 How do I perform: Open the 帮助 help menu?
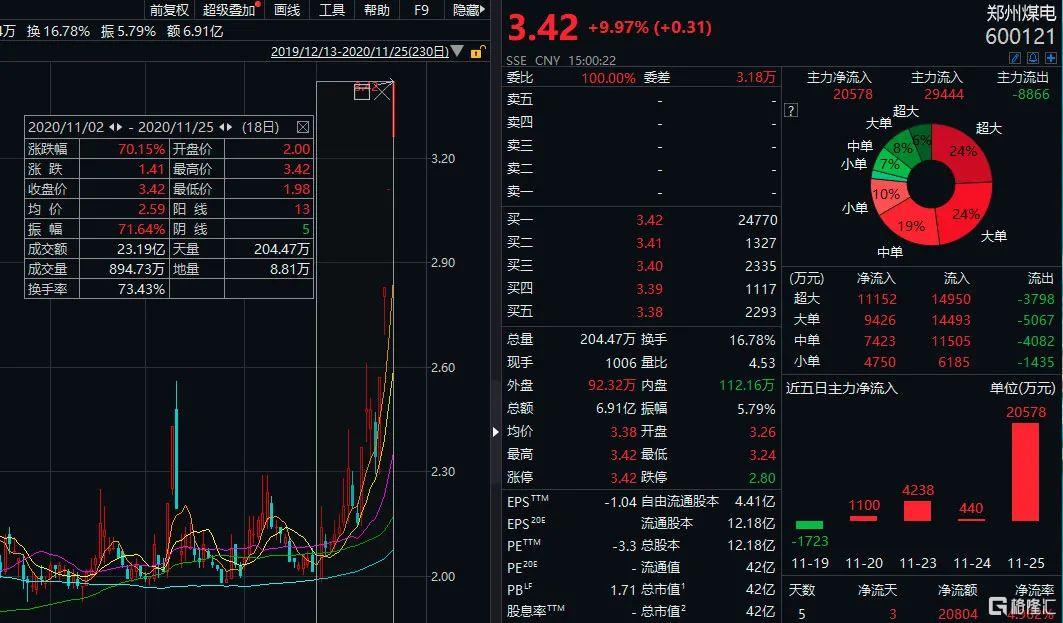377,9
